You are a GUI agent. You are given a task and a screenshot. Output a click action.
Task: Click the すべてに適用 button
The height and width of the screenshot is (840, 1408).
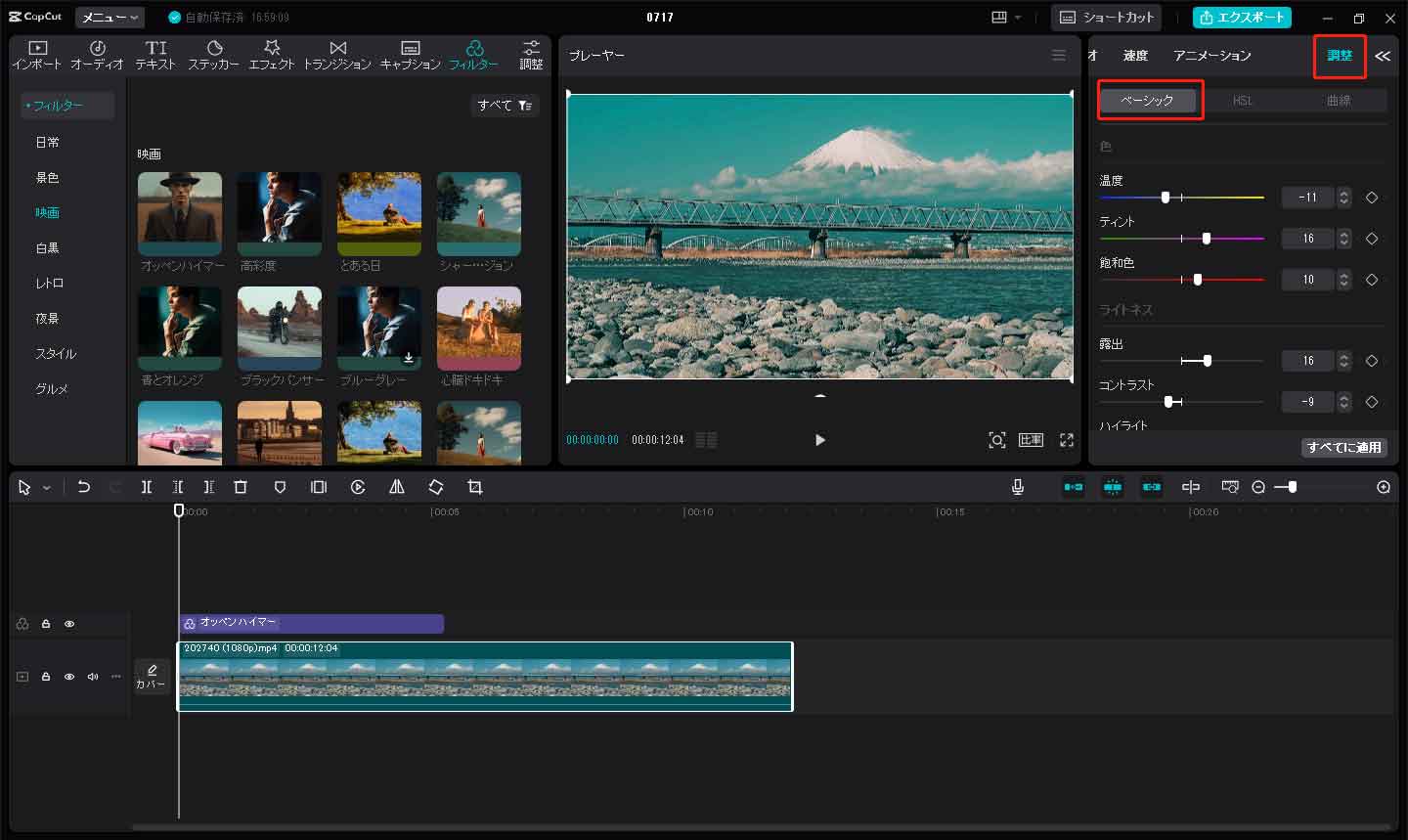click(x=1344, y=447)
